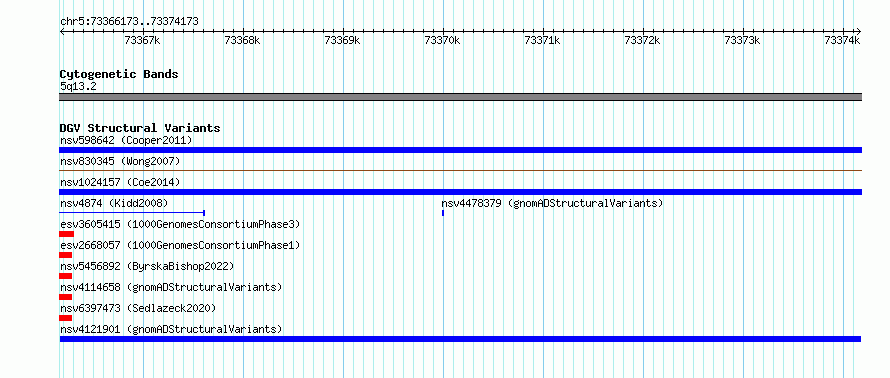Click the red nsv4114658 variant block

pos(66,297)
